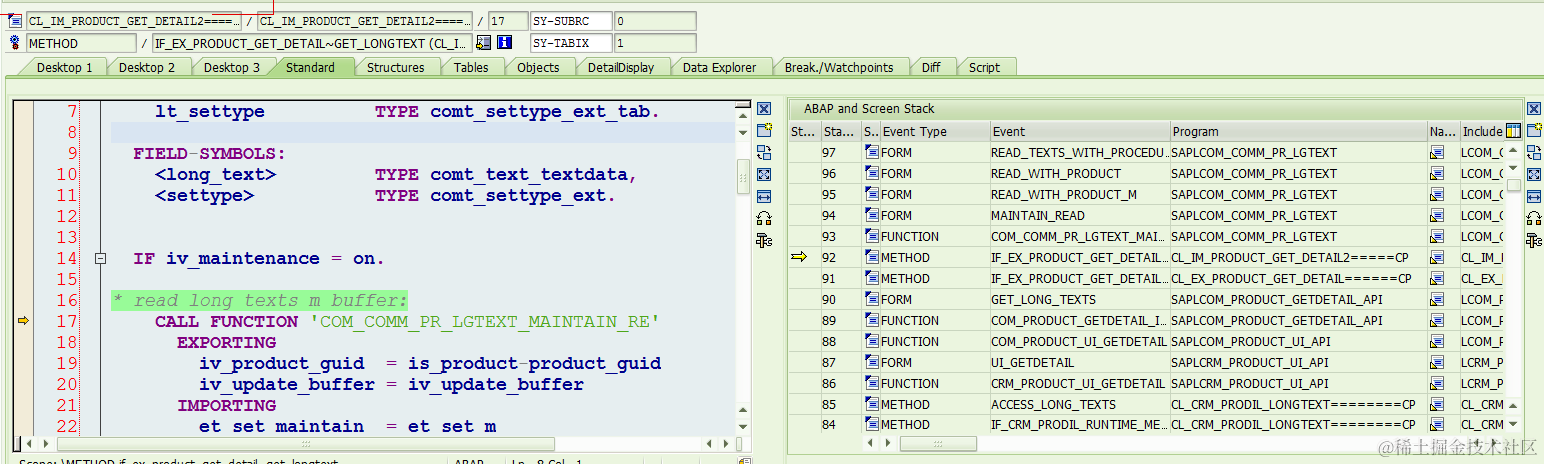Click the SY-TABIX field

point(571,43)
